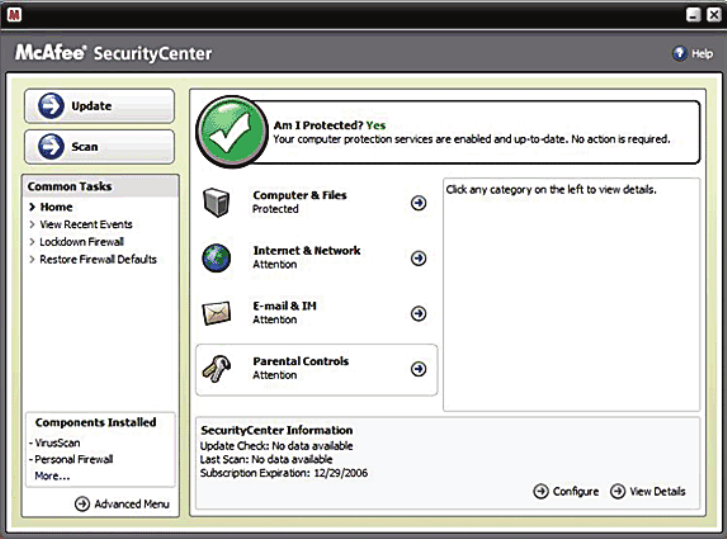Click More... under Components Installed
The width and height of the screenshot is (727, 539).
coord(52,476)
